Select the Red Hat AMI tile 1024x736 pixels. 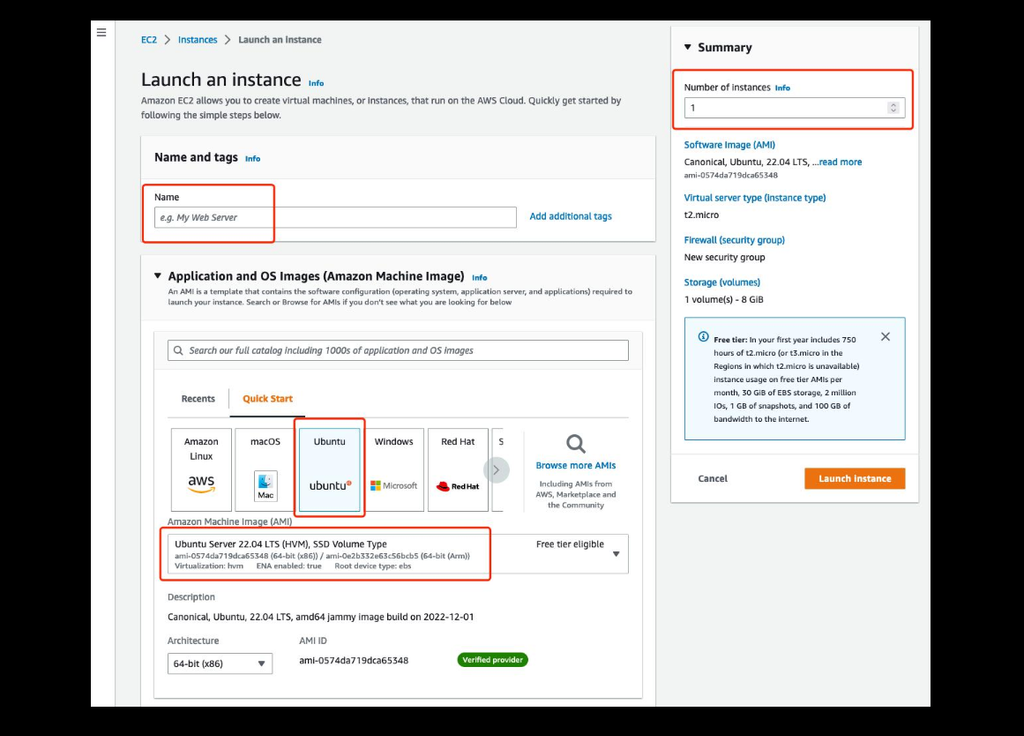(458, 470)
